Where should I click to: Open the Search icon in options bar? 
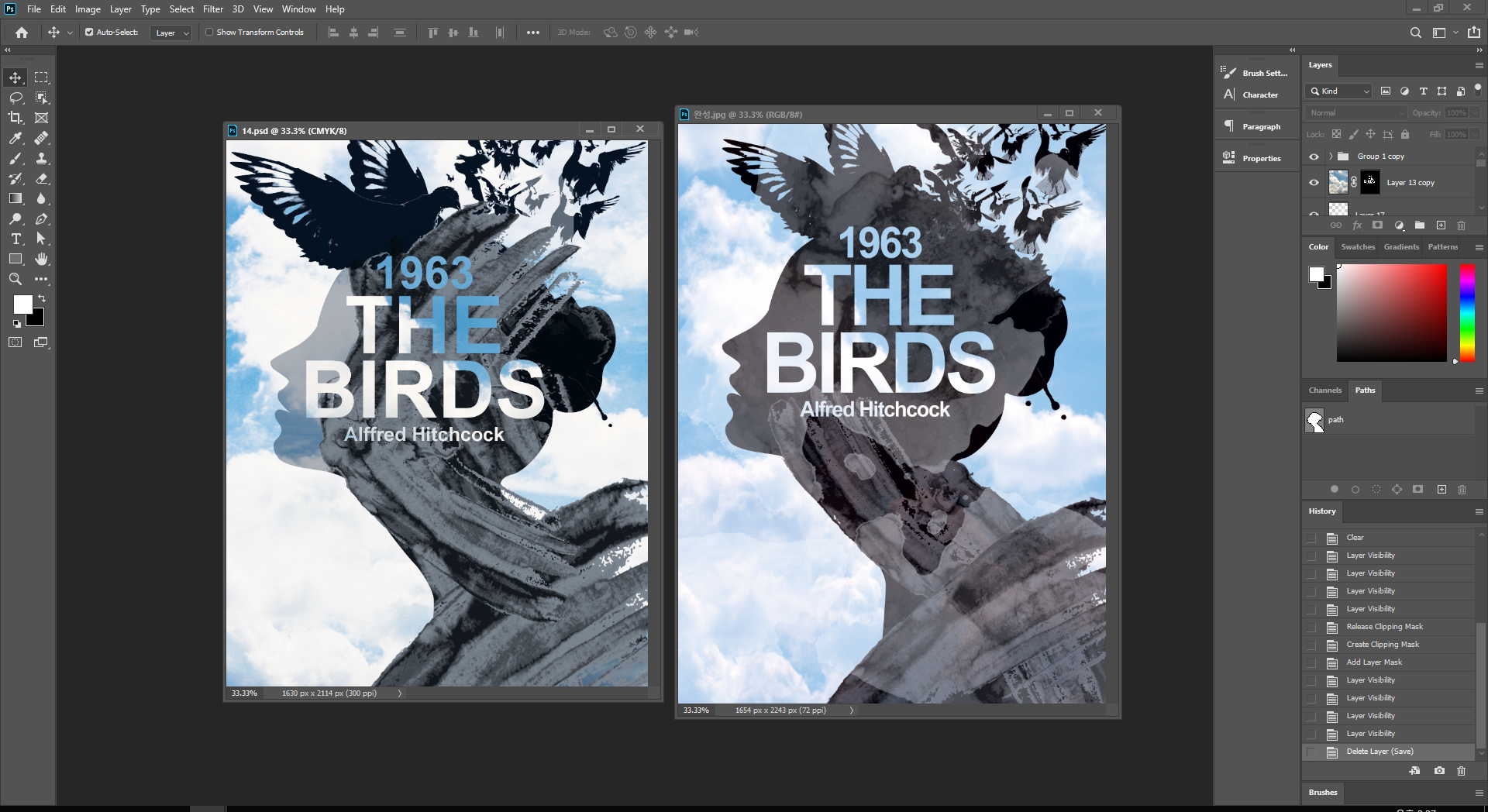click(1416, 33)
